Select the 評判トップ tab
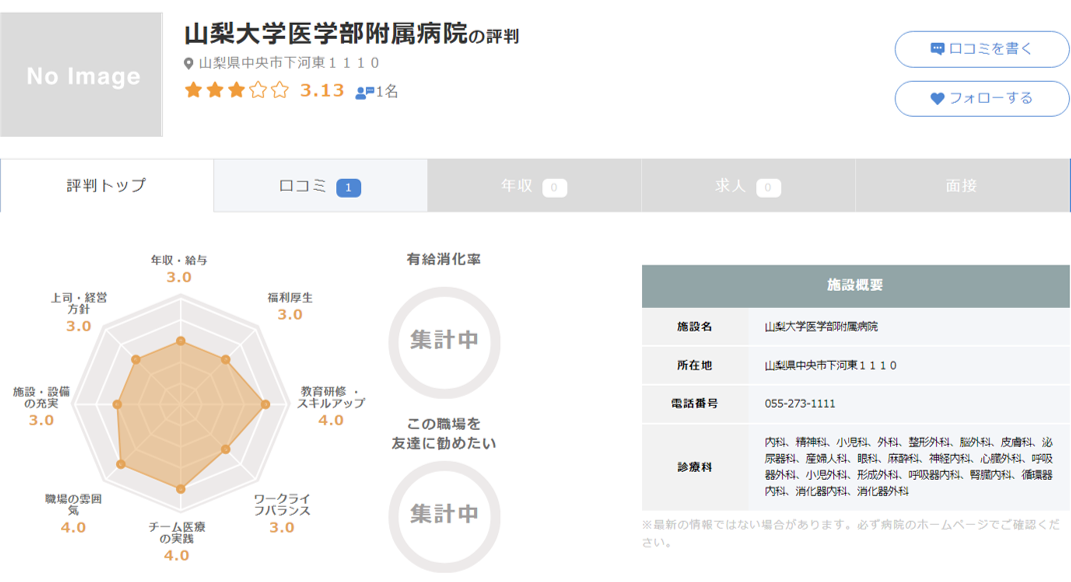The image size is (1071, 582). pyautogui.click(x=105, y=186)
